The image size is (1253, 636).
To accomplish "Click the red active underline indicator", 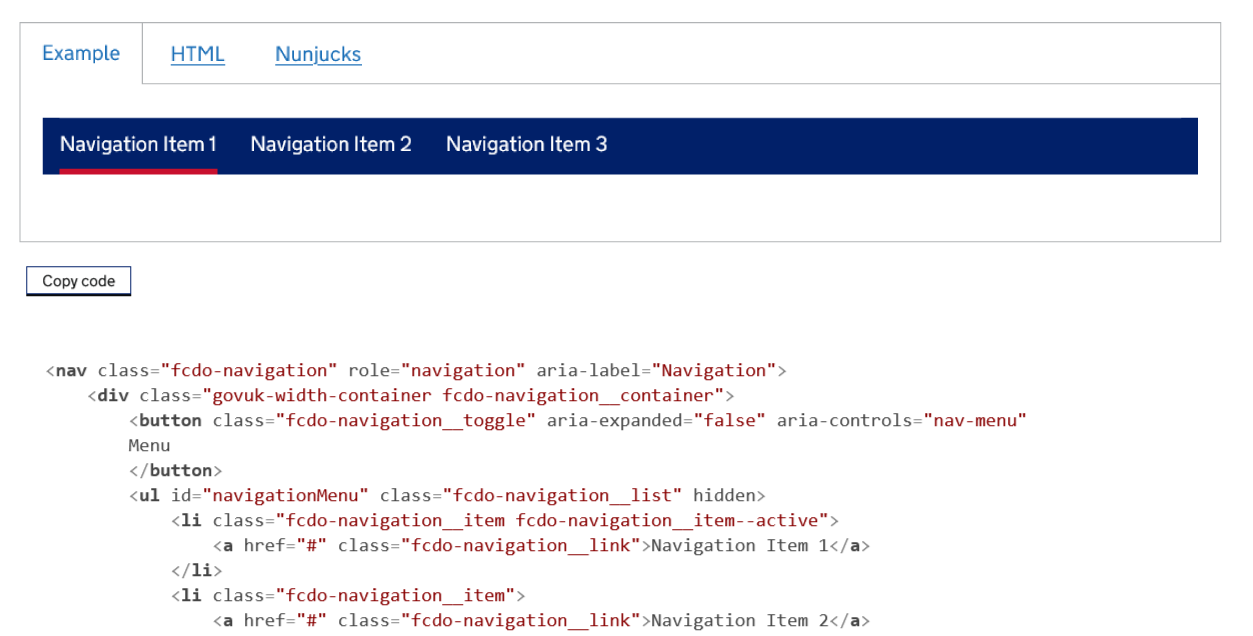I will tap(138, 171).
